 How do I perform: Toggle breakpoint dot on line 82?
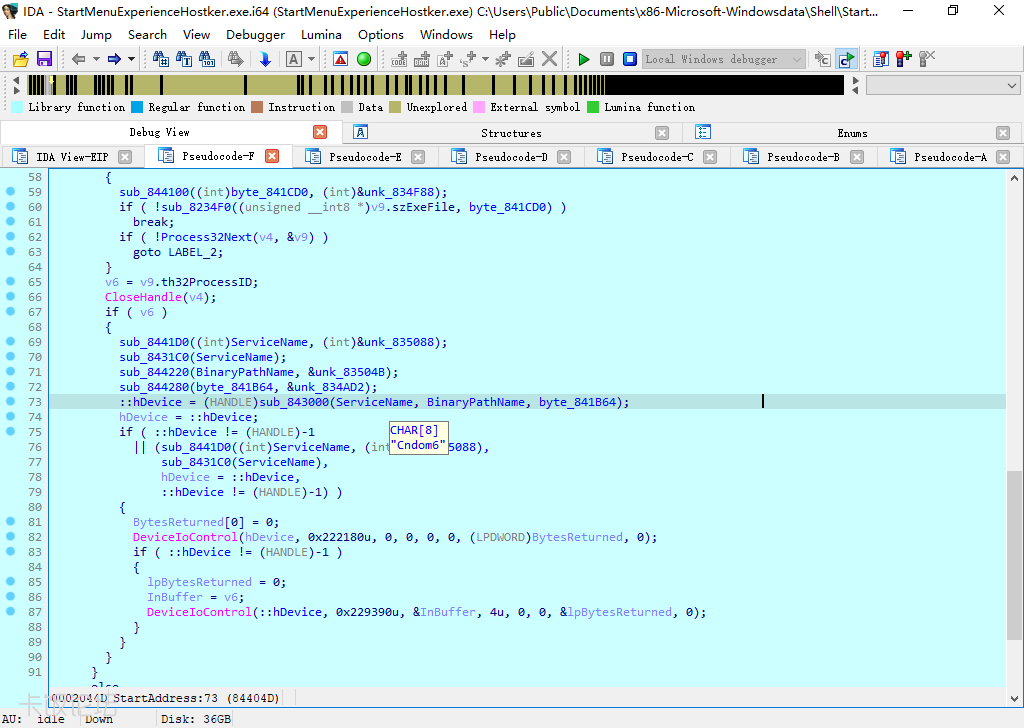pyautogui.click(x=11, y=536)
